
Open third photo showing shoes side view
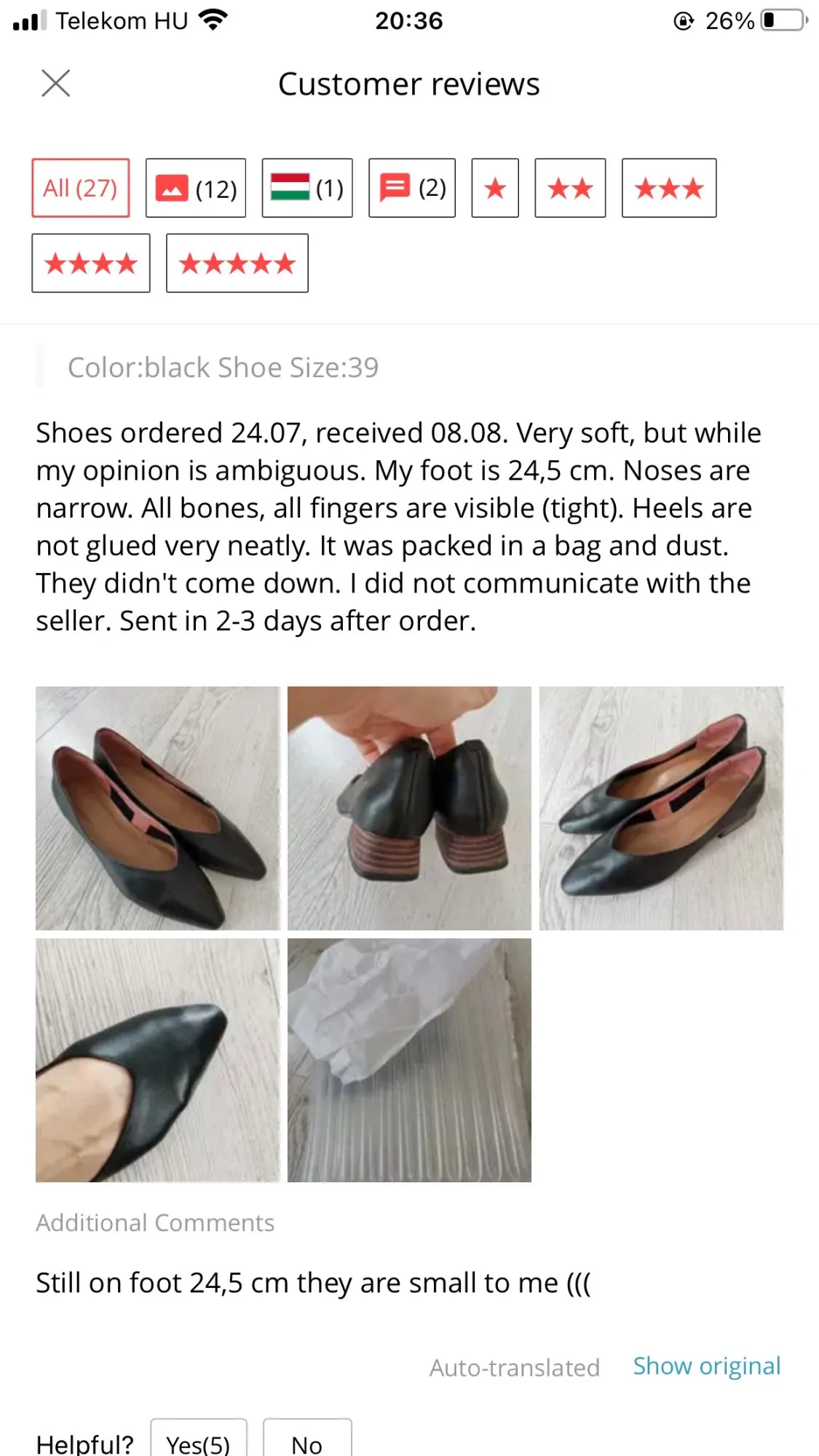[x=661, y=808]
